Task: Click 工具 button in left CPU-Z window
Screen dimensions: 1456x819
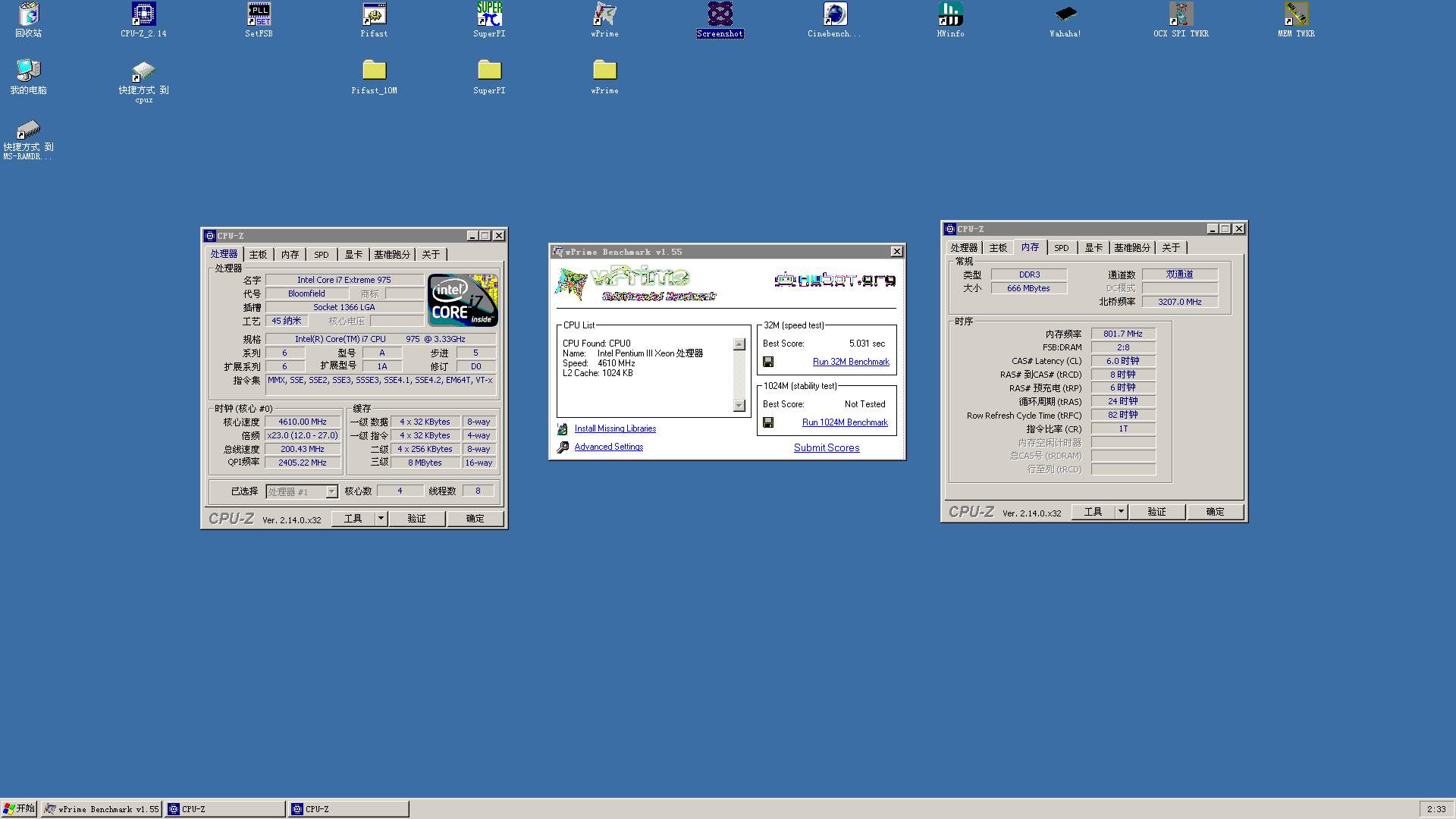Action: [x=353, y=519]
